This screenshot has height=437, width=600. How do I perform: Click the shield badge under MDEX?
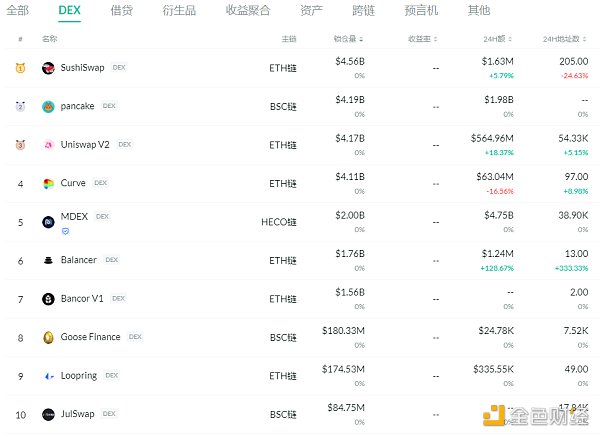pyautogui.click(x=66, y=230)
